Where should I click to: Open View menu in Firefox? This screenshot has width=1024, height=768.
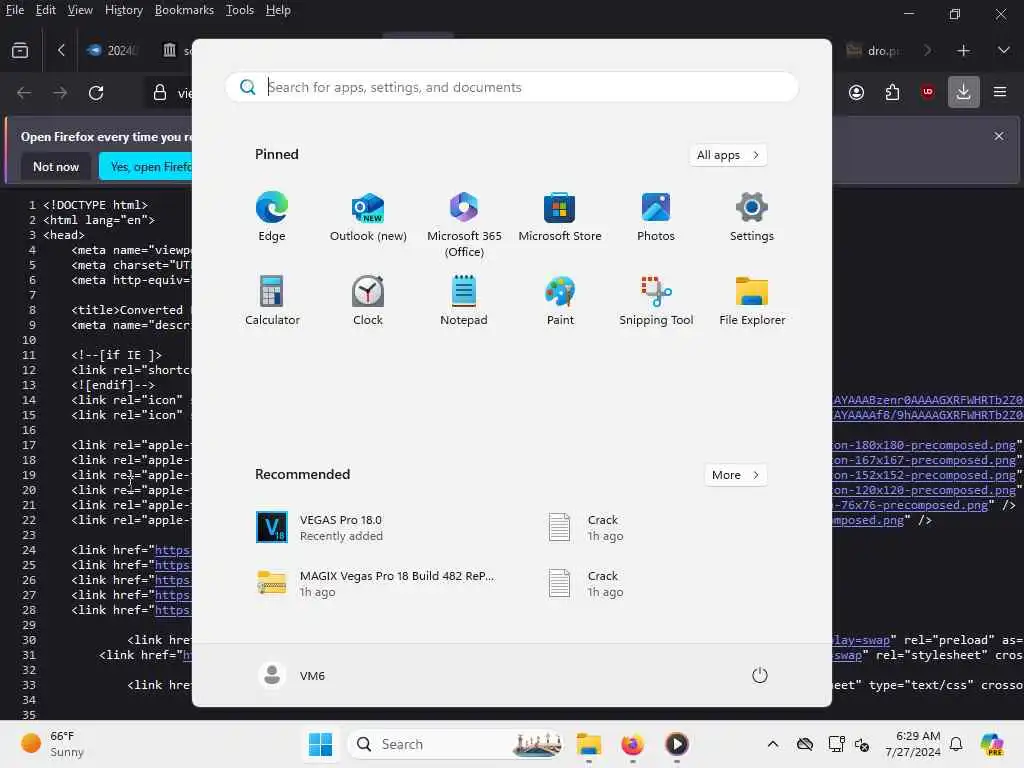coord(80,10)
